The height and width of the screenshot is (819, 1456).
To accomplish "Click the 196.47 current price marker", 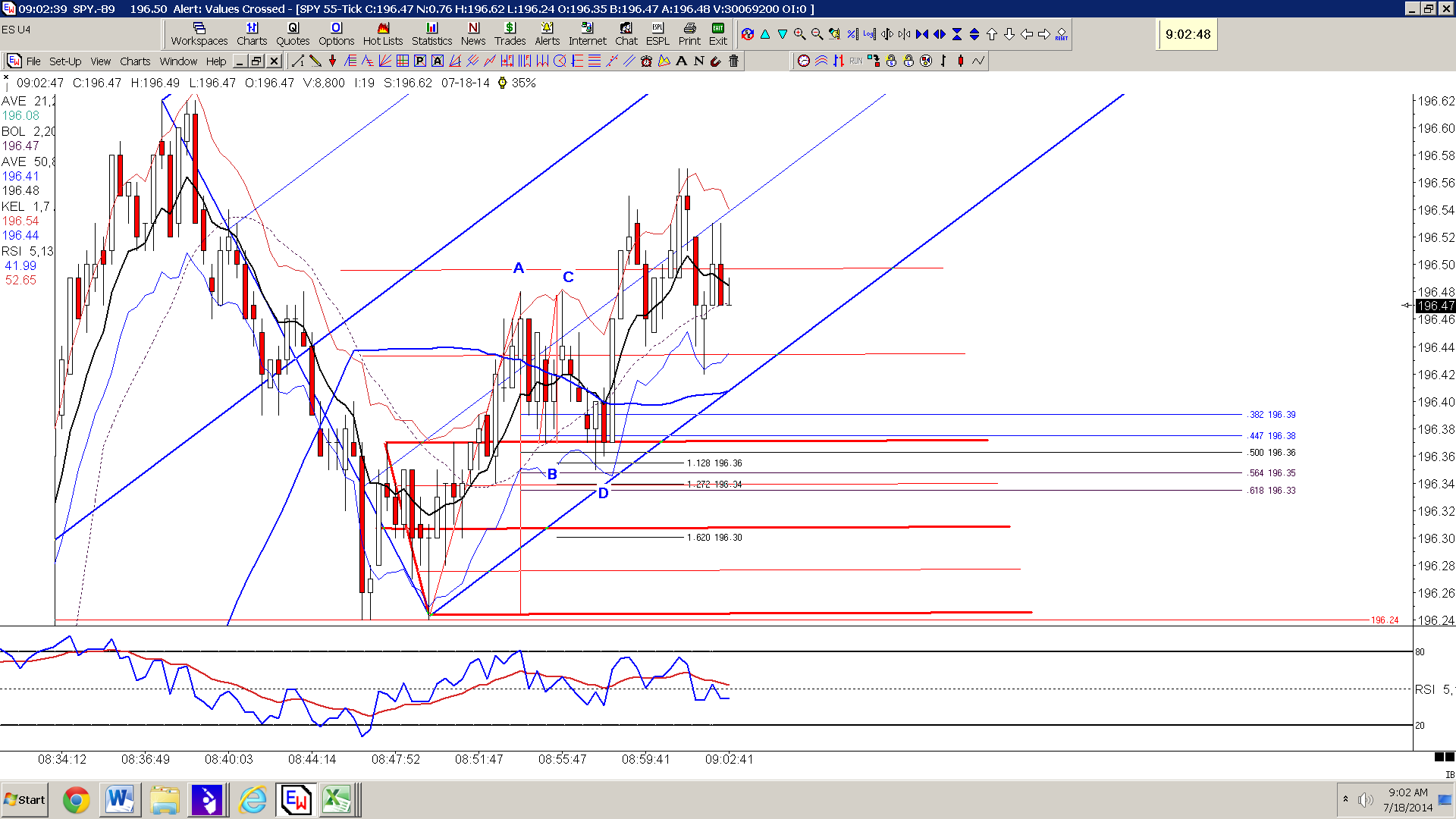I will click(x=1436, y=306).
